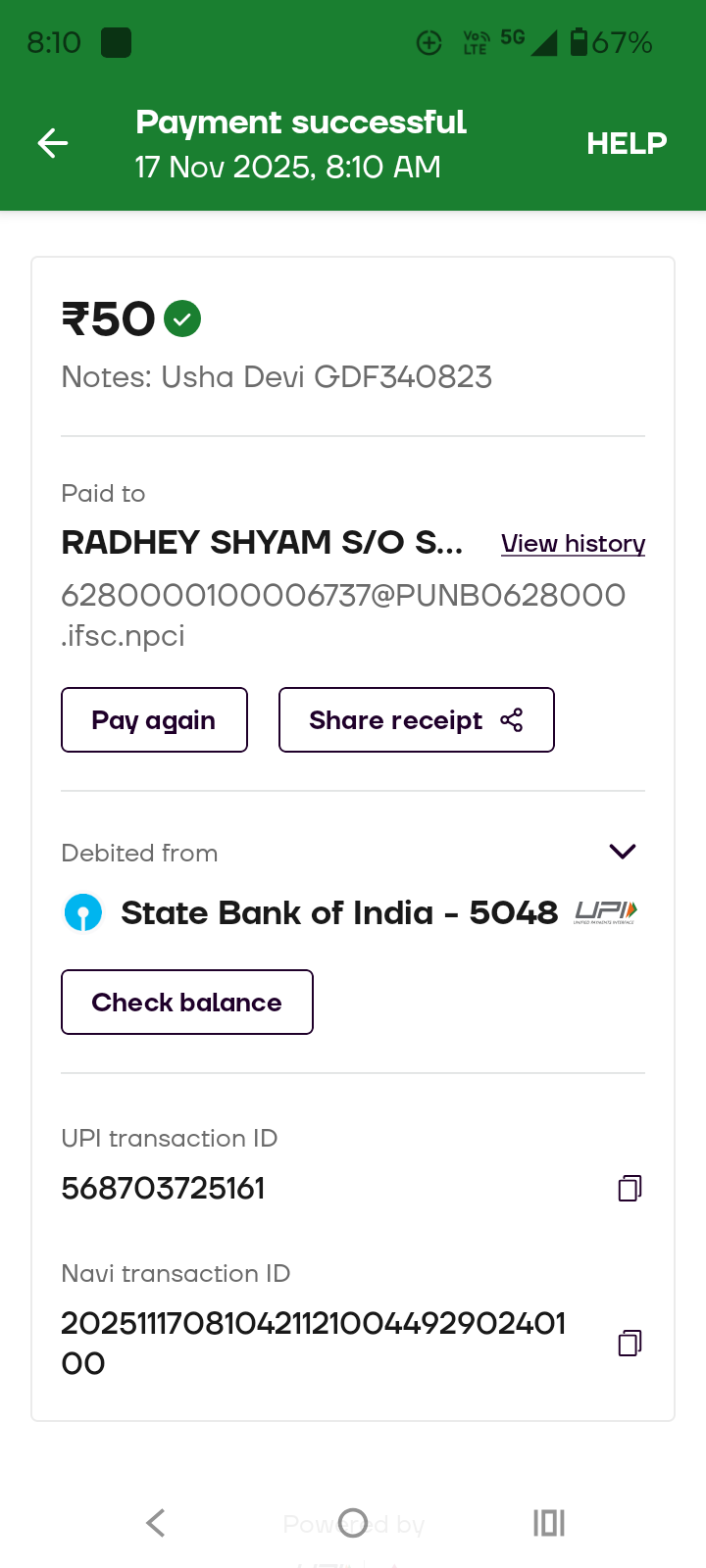The height and width of the screenshot is (1568, 706).
Task: Tap the back arrow in header
Action: click(x=53, y=144)
